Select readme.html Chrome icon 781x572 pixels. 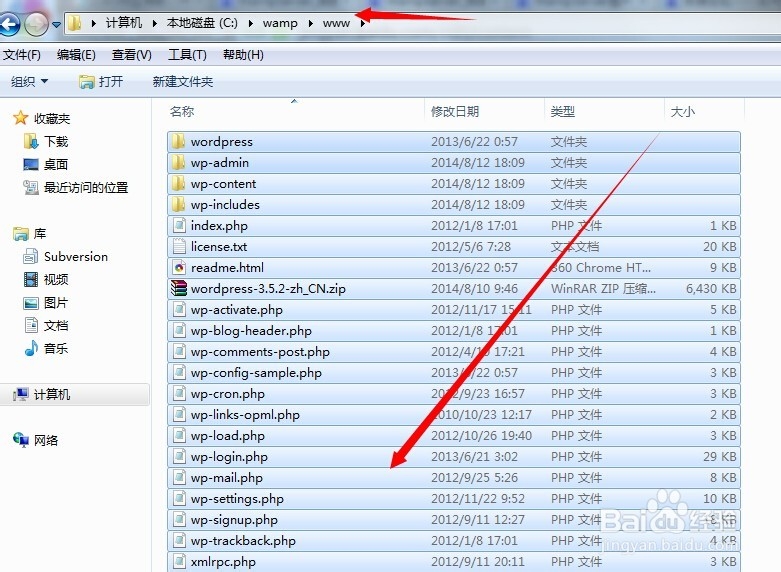(179, 268)
